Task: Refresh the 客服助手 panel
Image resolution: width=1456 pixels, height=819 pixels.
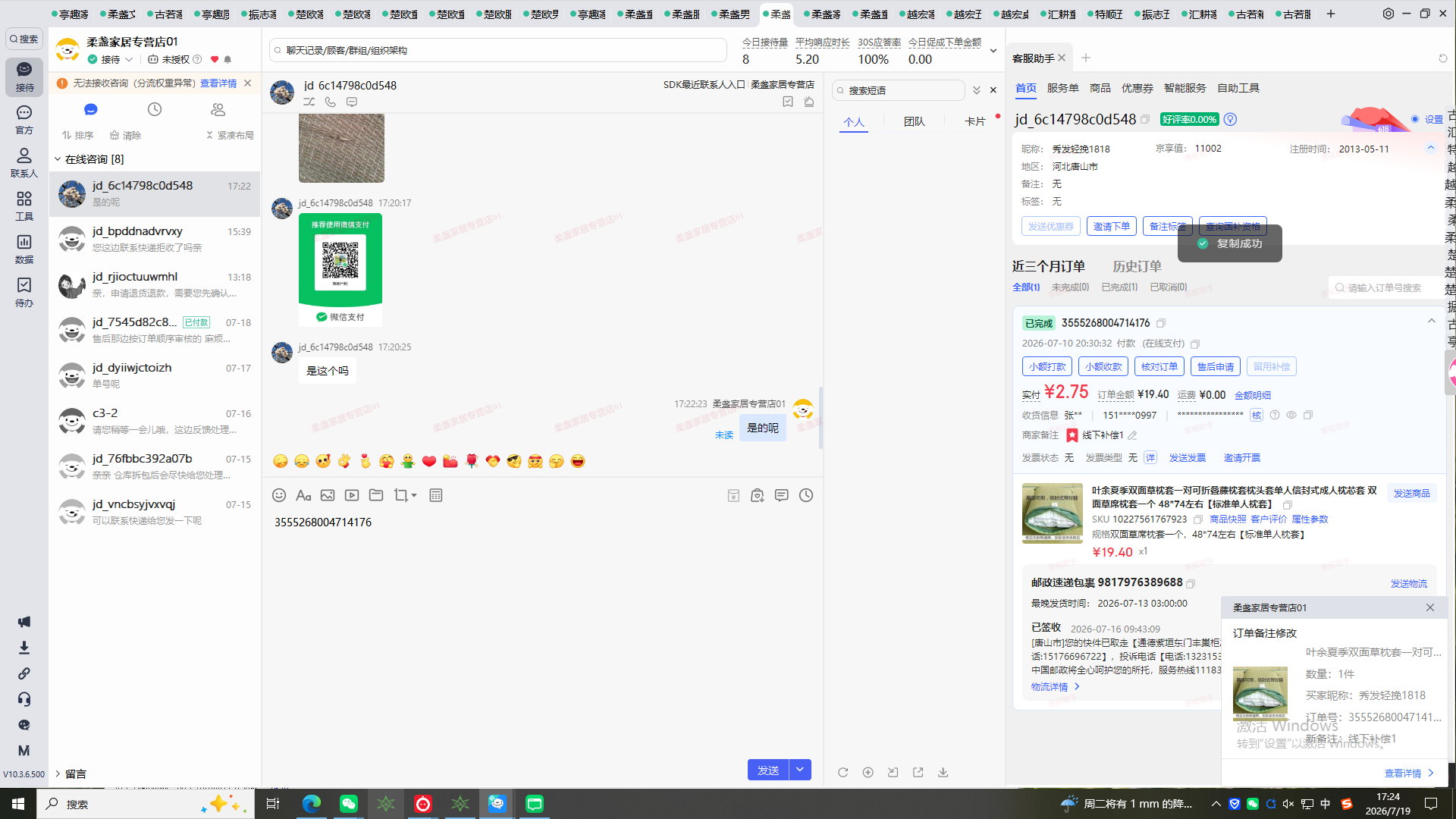Action: click(x=1443, y=58)
